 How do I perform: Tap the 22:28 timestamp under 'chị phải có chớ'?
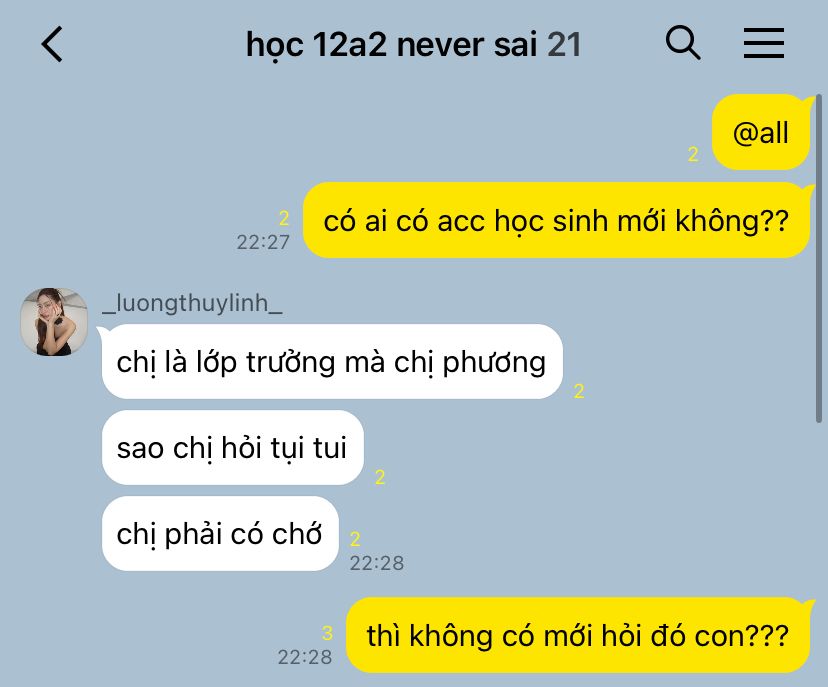pyautogui.click(x=377, y=563)
